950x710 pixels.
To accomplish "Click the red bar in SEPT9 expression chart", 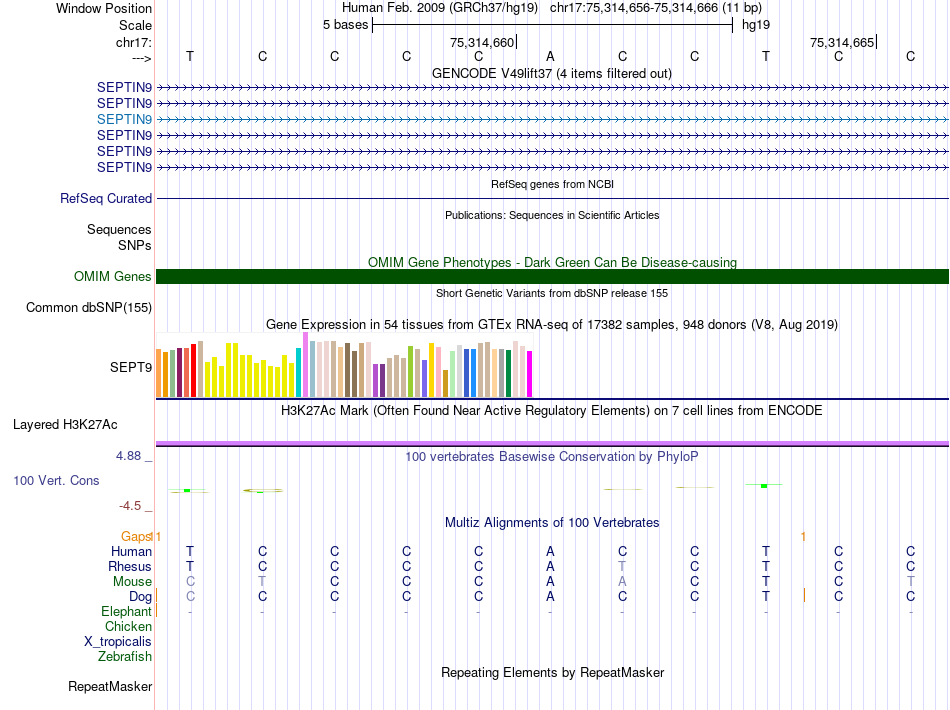I will 193,370.
